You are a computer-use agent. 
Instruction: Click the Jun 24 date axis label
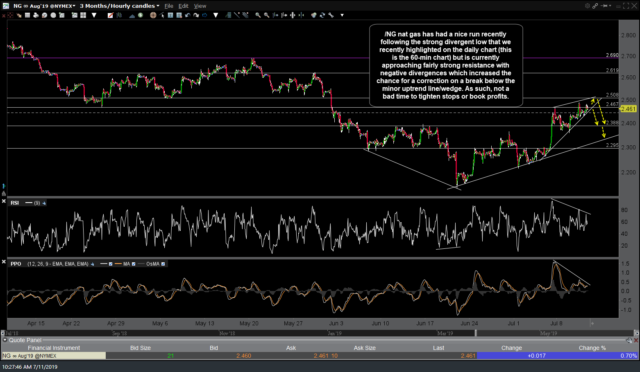469,323
